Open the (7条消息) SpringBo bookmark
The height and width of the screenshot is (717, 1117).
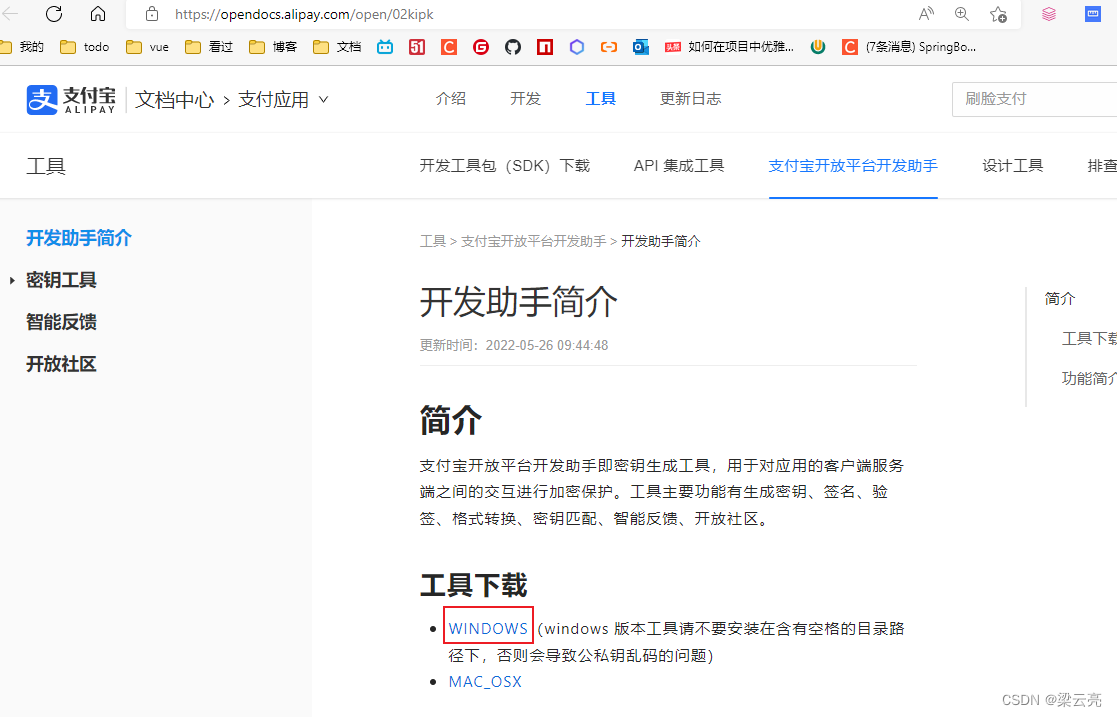pyautogui.click(x=909, y=47)
